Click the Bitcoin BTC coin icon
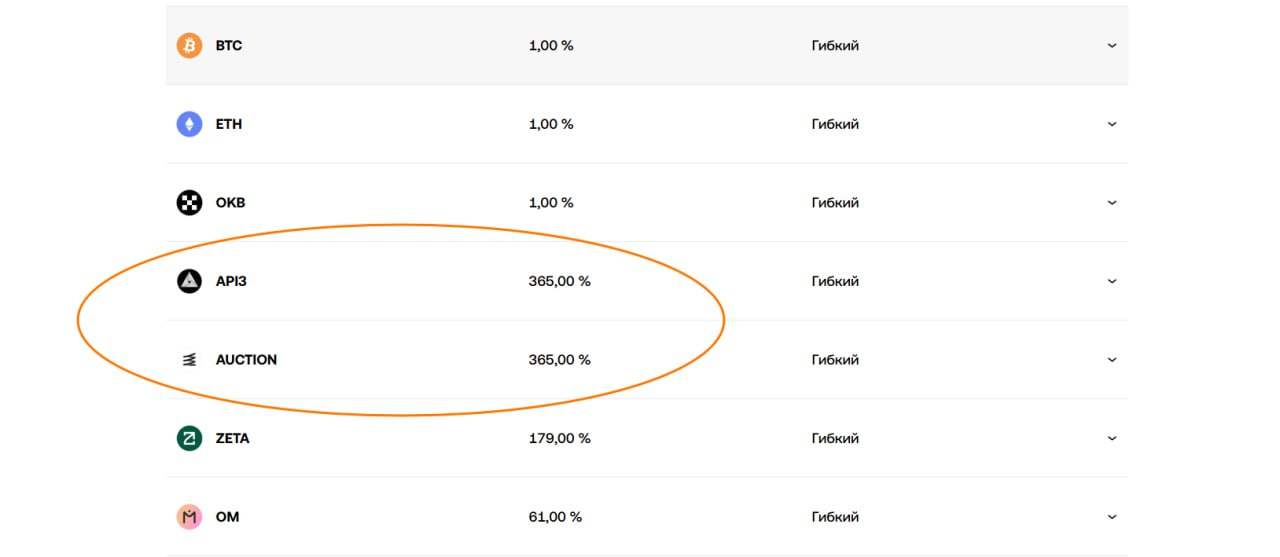1280x557 pixels. coord(189,46)
